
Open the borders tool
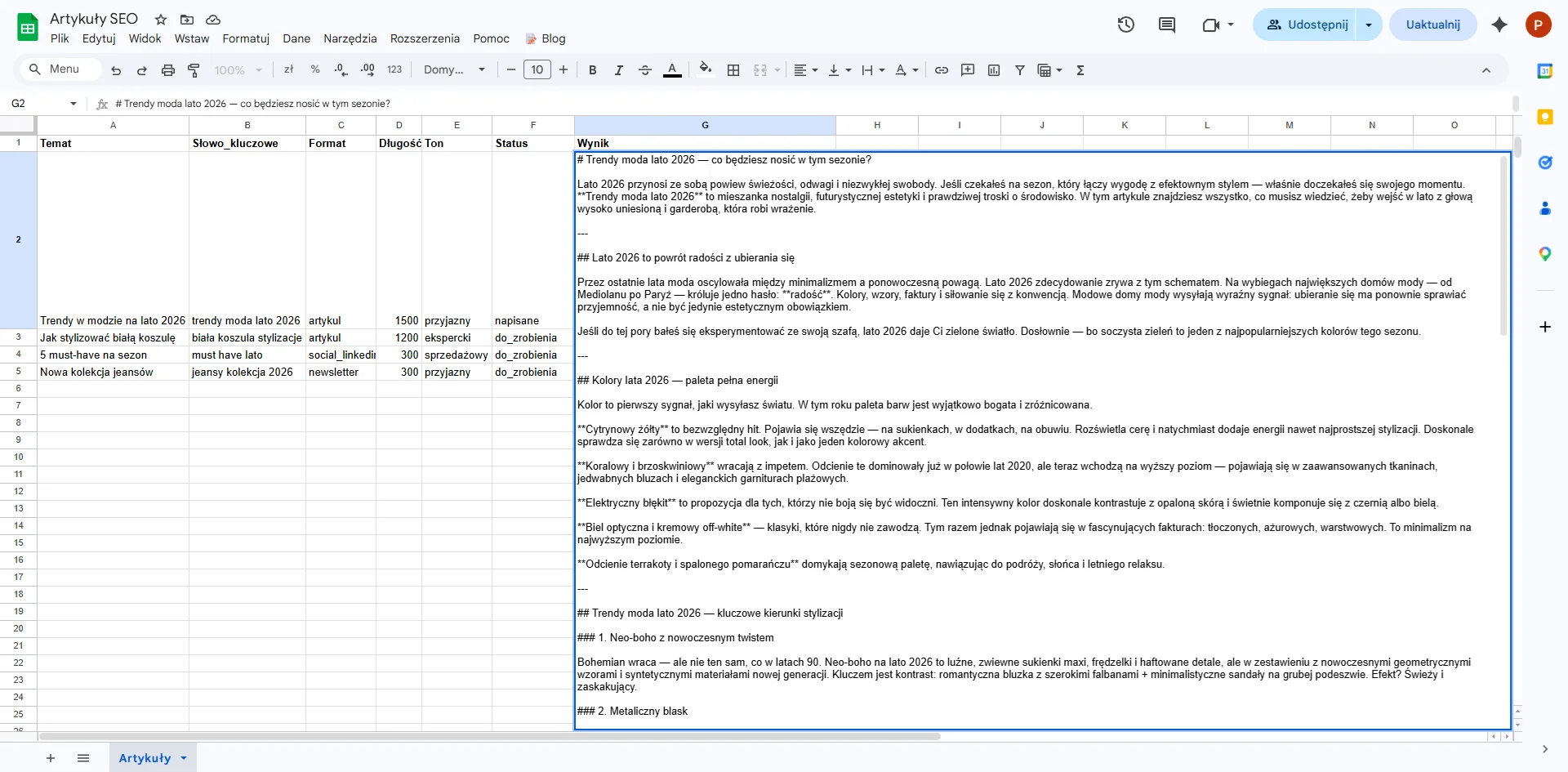click(733, 70)
